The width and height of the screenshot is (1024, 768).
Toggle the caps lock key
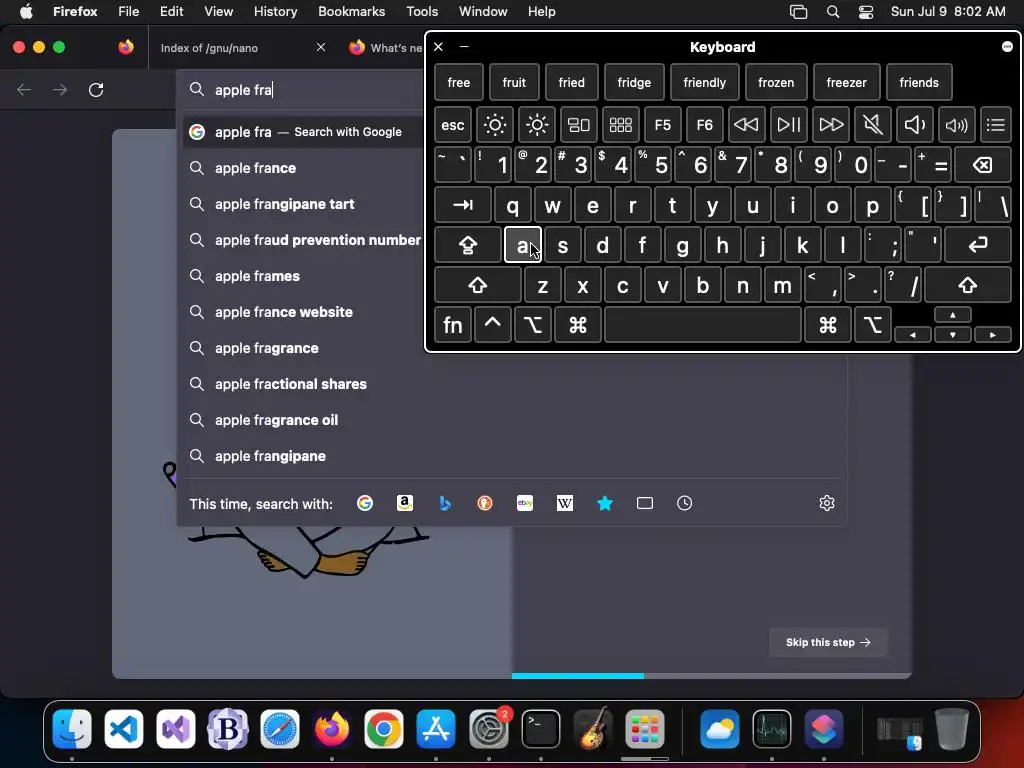click(468, 245)
